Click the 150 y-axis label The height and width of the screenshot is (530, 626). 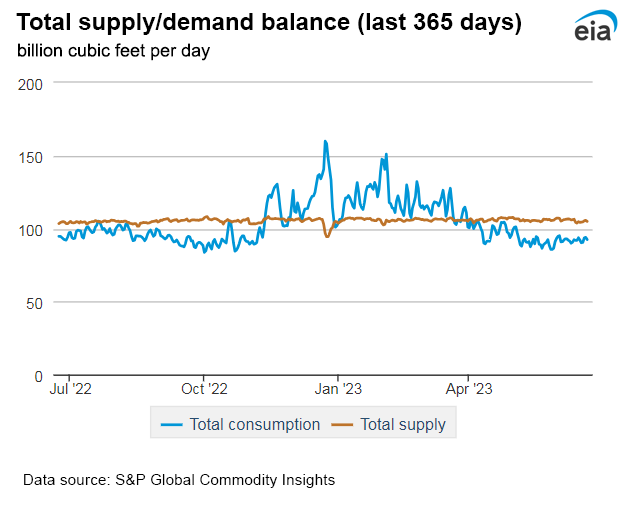tap(31, 158)
